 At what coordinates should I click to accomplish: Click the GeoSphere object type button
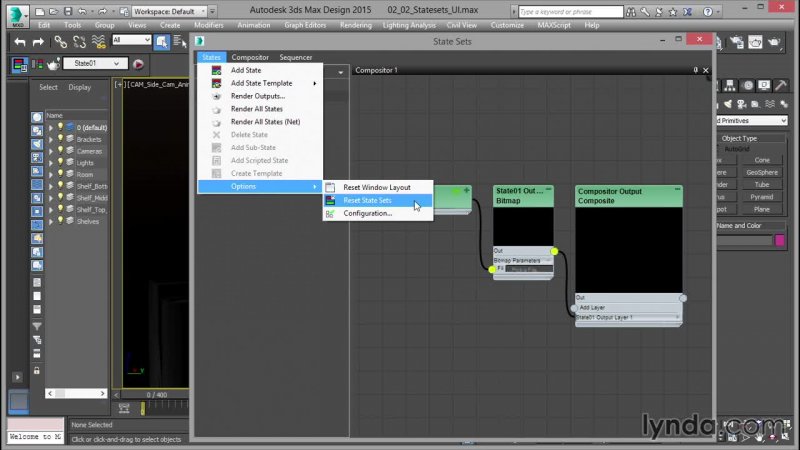(x=762, y=172)
